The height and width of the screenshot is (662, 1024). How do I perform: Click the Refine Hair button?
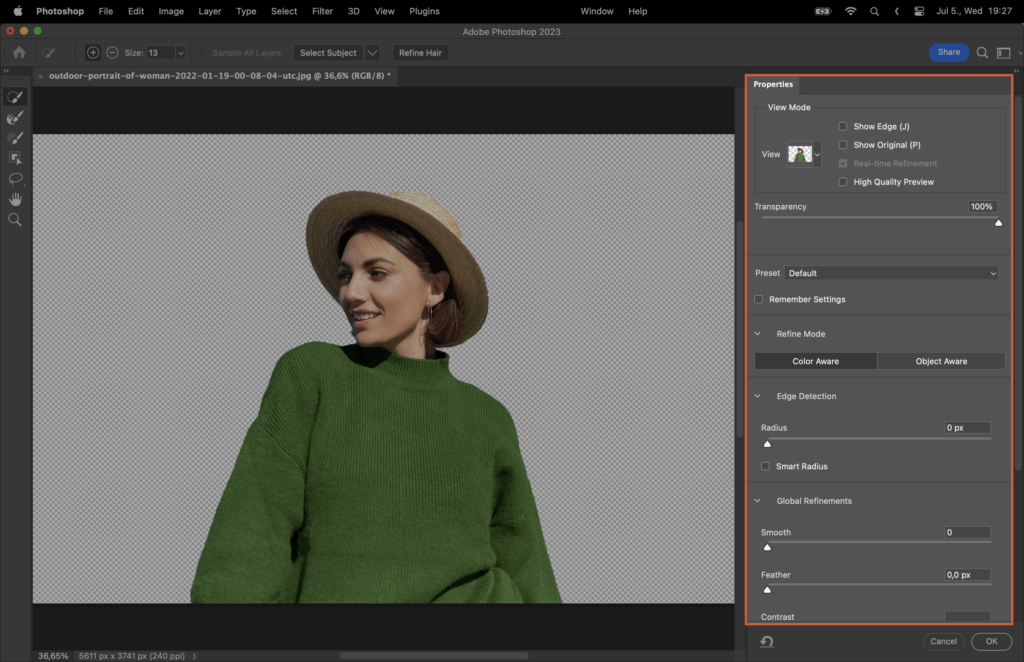419,52
